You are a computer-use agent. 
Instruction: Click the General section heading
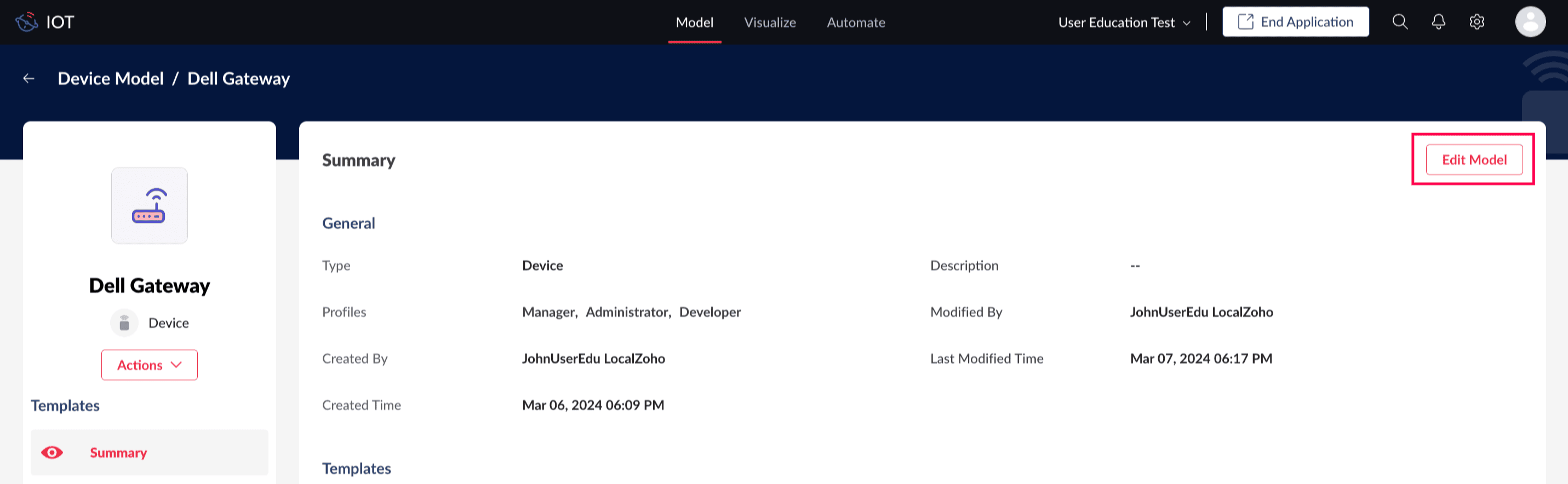coord(348,223)
